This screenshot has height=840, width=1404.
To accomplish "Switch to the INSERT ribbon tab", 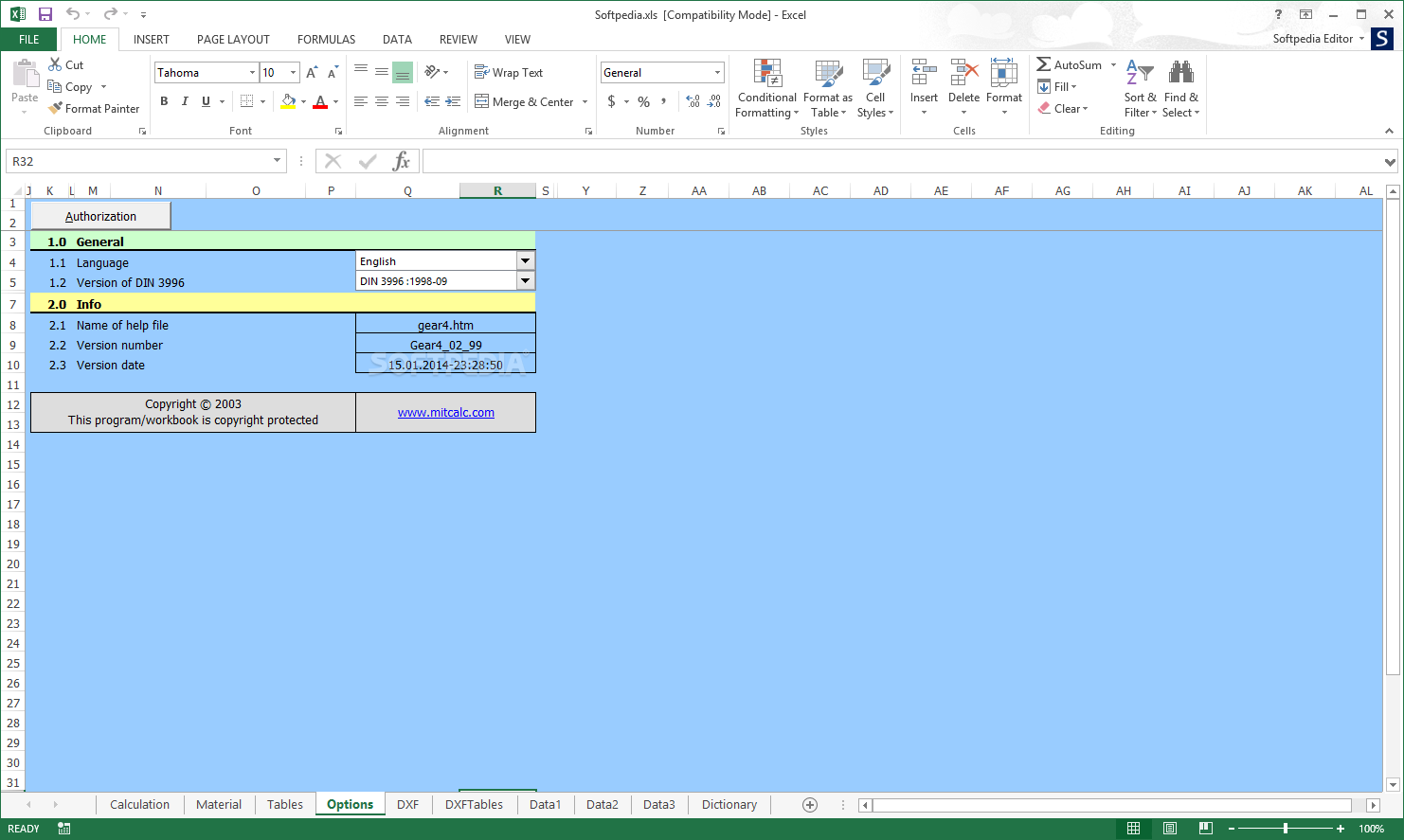I will pyautogui.click(x=151, y=39).
